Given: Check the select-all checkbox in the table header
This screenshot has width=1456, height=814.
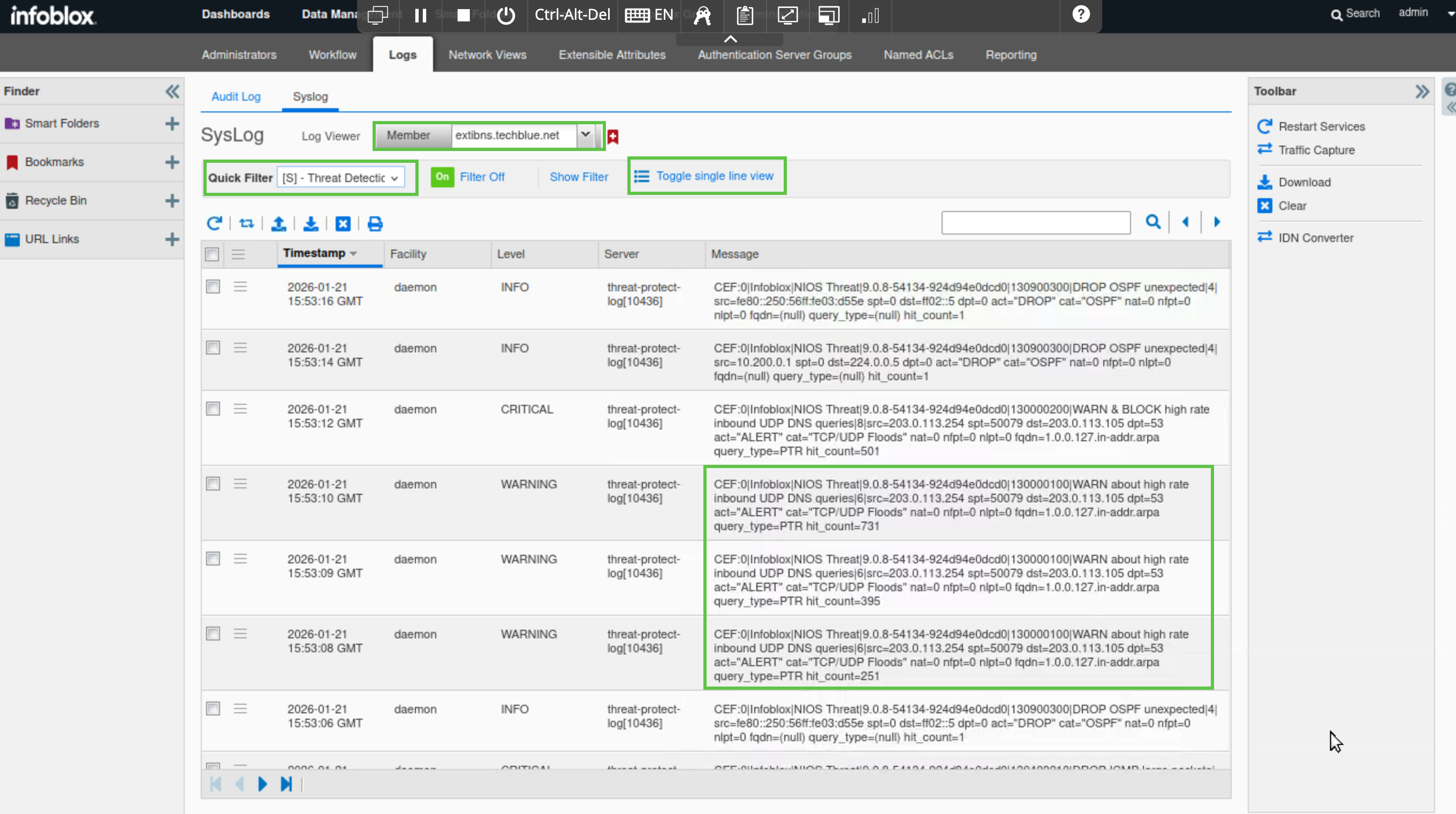Looking at the screenshot, I should pos(212,254).
